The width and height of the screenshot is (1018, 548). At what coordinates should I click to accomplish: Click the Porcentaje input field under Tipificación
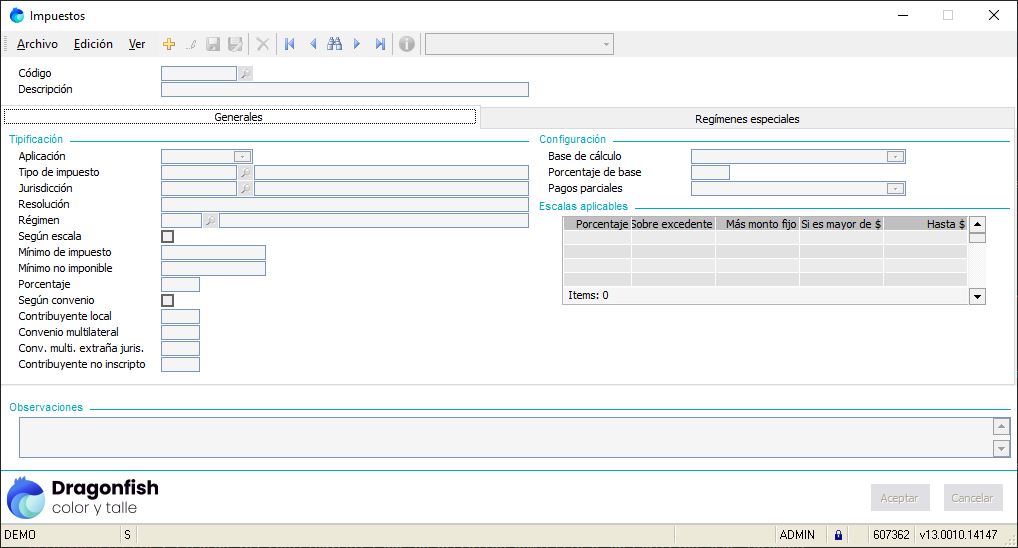pyautogui.click(x=180, y=284)
